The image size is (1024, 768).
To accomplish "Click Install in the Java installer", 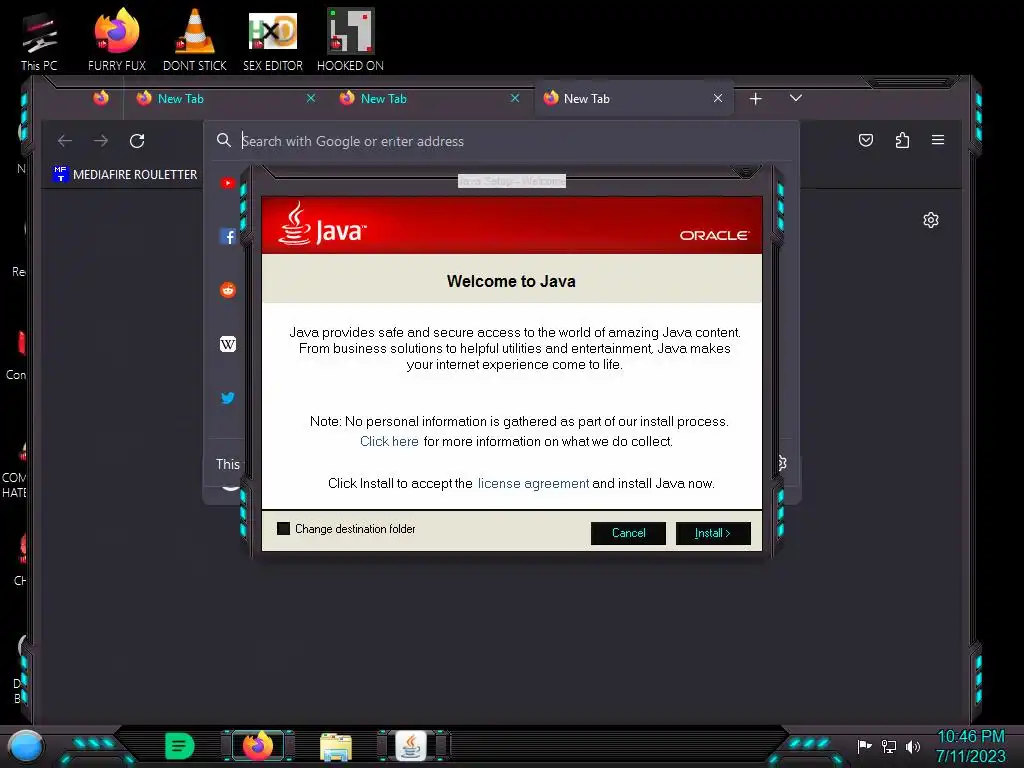I will [713, 533].
